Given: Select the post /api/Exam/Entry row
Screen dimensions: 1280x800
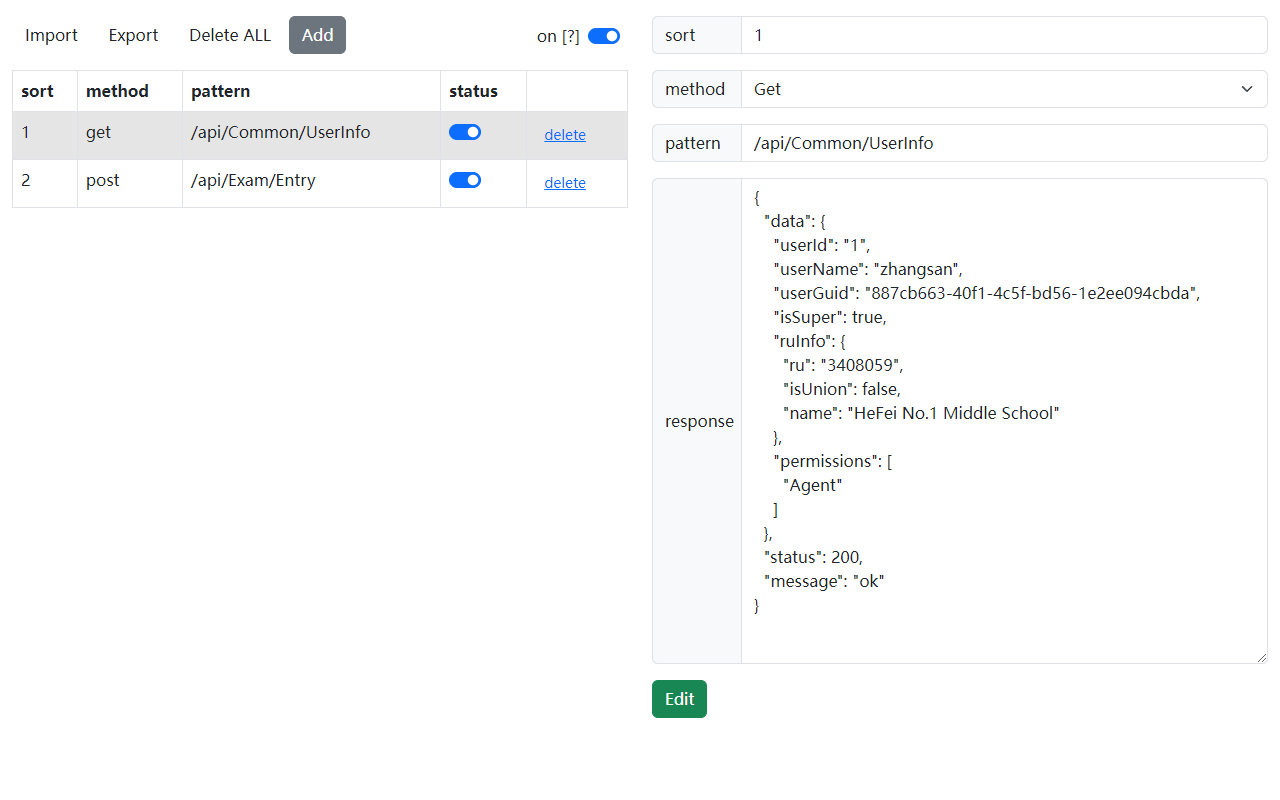Looking at the screenshot, I should (x=280, y=182).
